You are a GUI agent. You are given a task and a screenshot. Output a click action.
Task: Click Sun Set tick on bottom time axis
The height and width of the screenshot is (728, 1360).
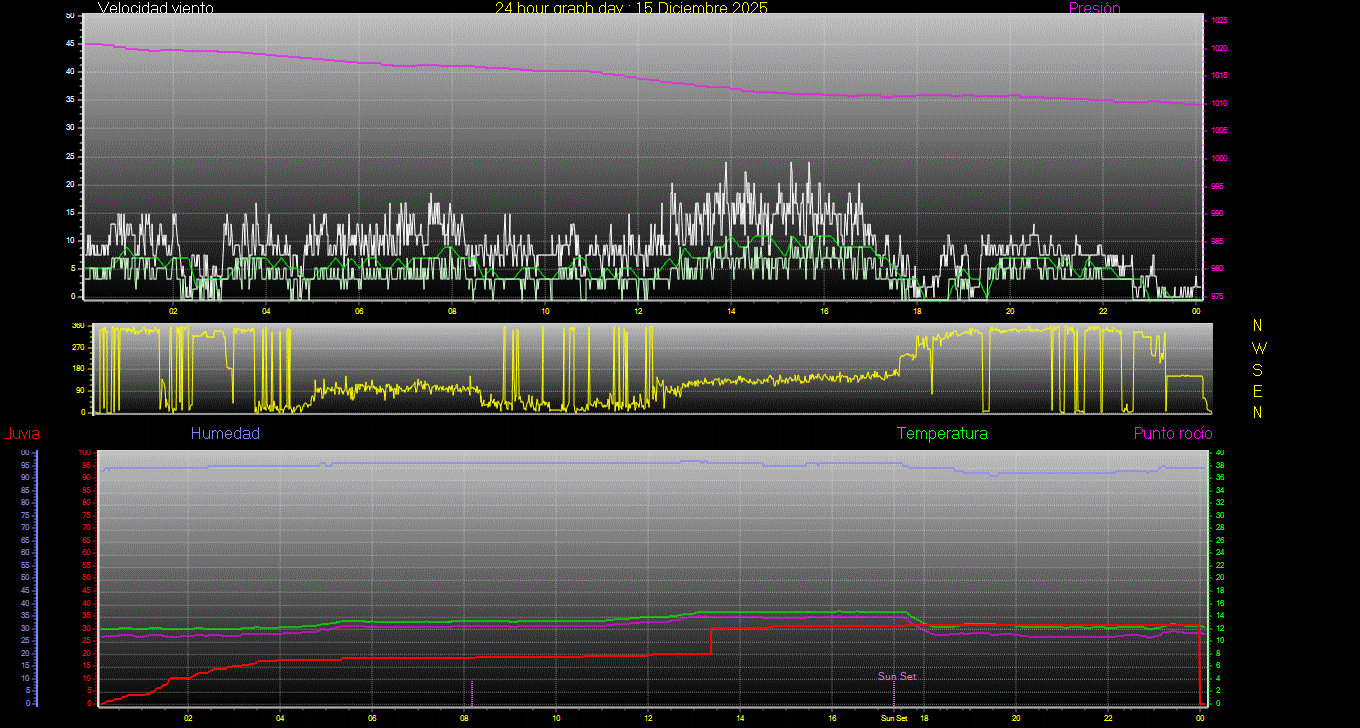pyautogui.click(x=894, y=718)
